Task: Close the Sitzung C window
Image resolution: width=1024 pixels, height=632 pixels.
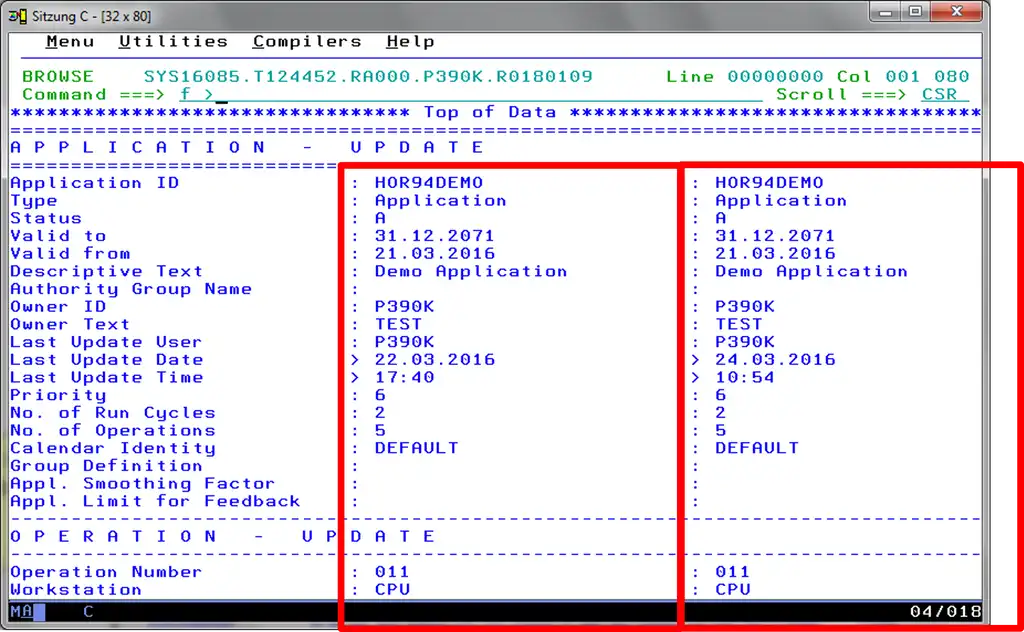Action: [x=957, y=12]
